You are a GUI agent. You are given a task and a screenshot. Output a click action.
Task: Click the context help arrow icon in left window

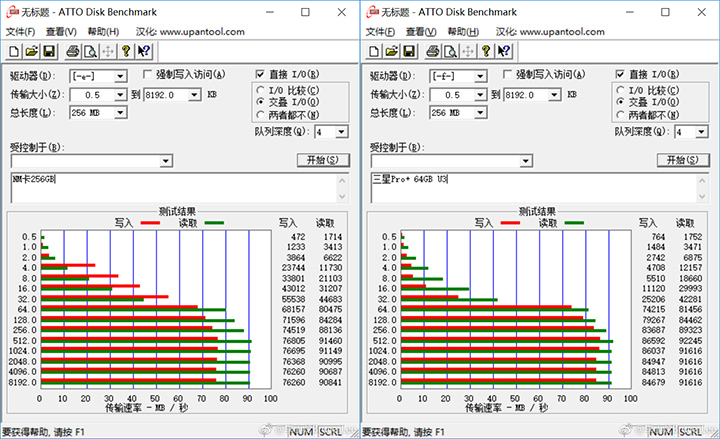144,51
